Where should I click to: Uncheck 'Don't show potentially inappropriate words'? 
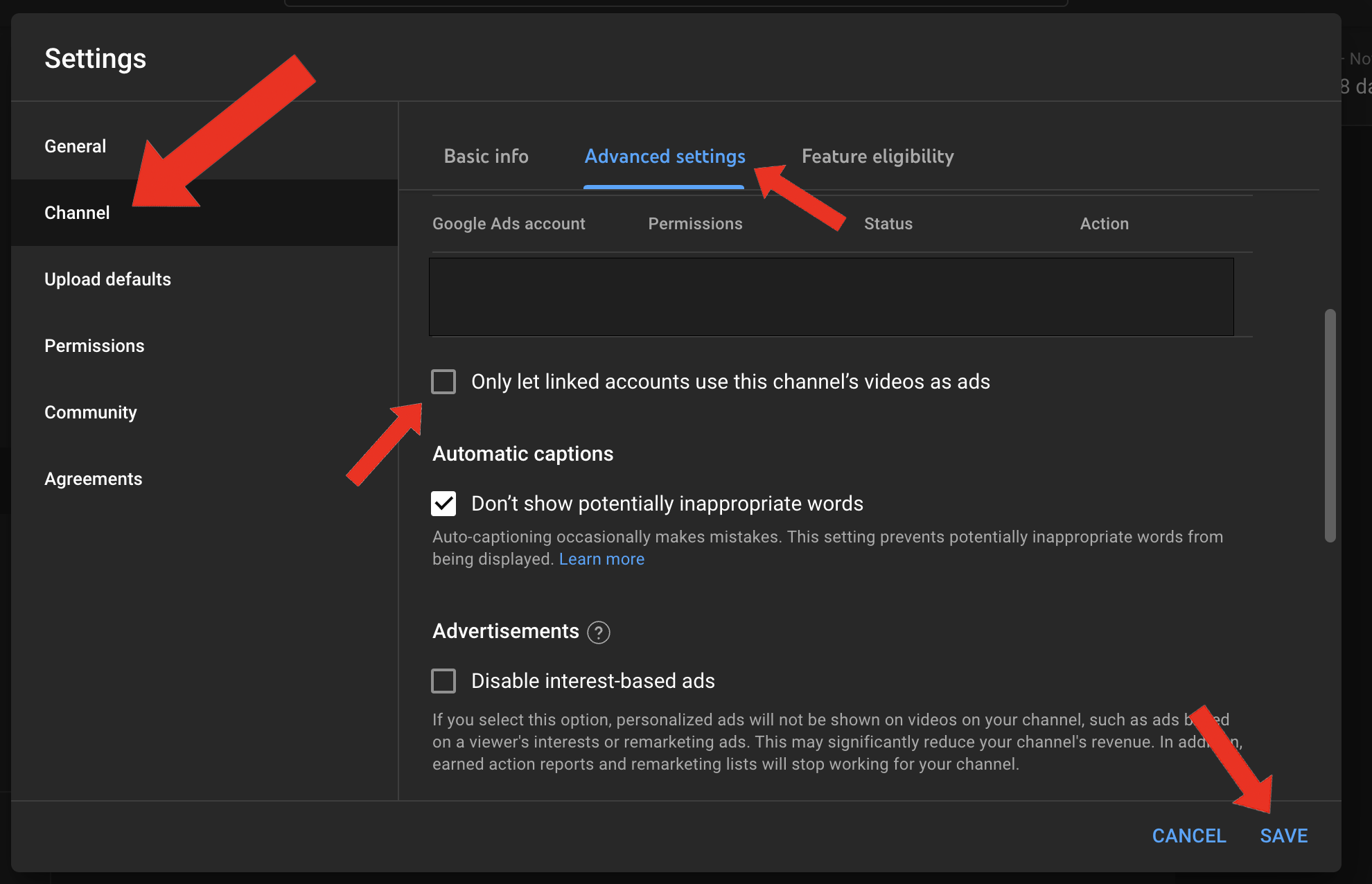coord(443,504)
